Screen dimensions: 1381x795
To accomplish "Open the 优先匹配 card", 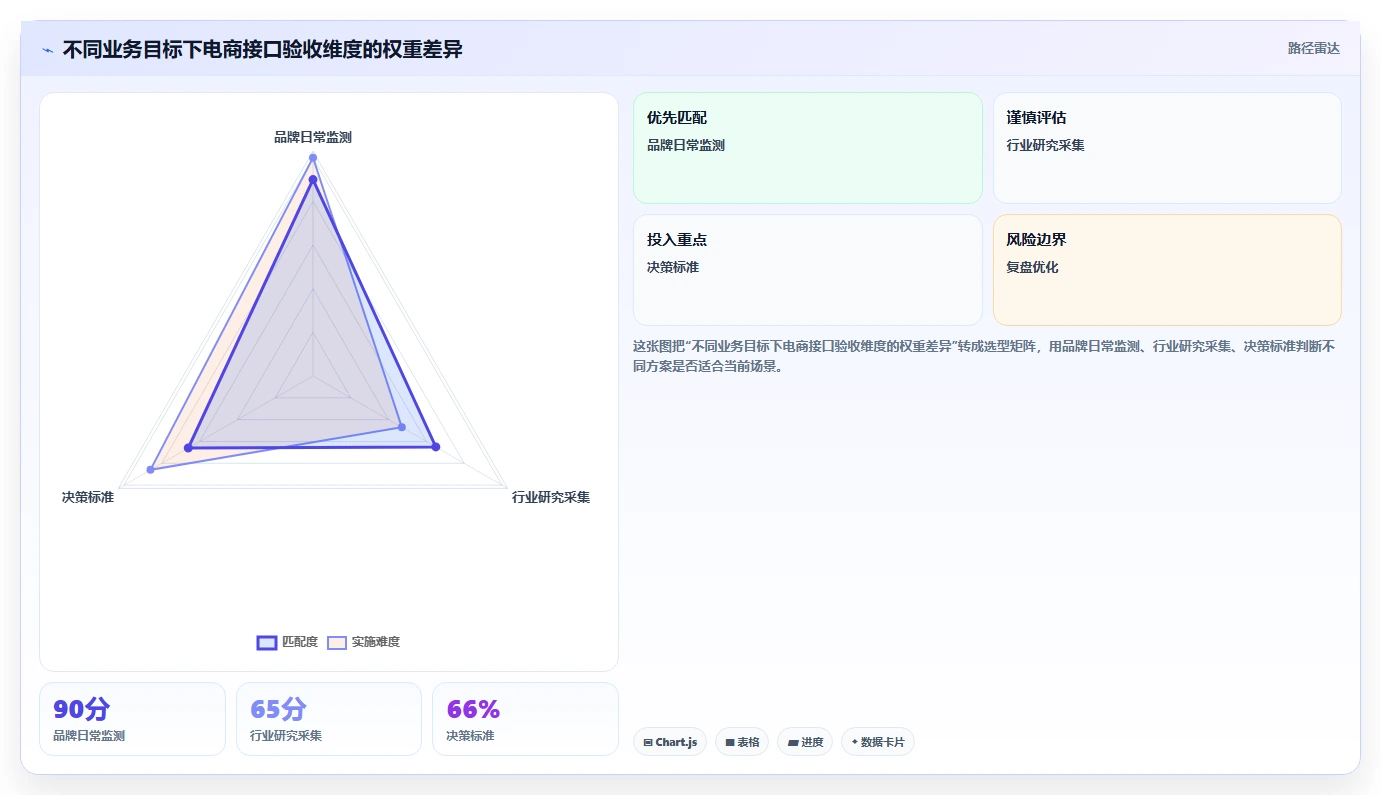I will (808, 148).
